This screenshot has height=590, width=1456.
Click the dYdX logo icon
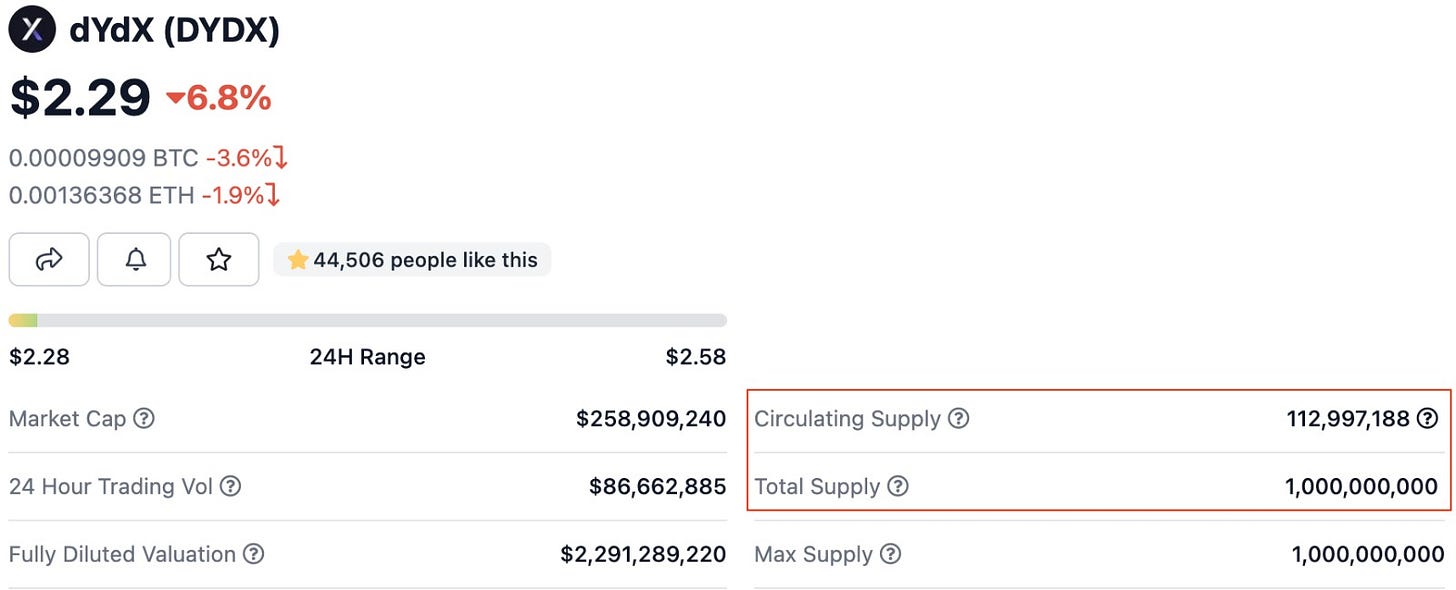32,29
